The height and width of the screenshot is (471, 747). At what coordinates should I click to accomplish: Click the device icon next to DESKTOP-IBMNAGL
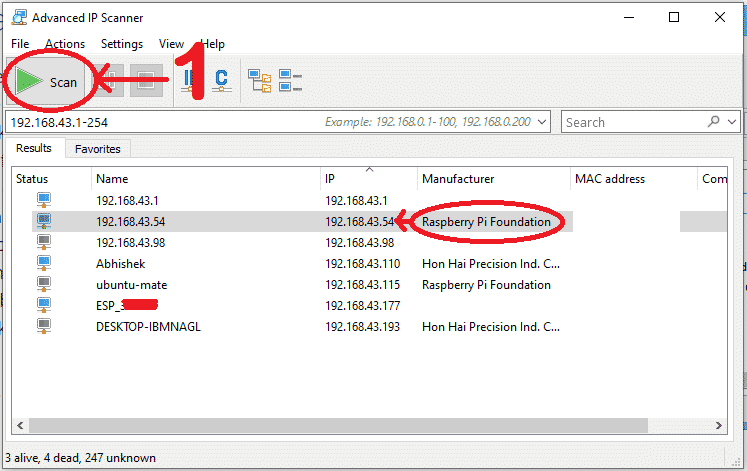(44, 326)
